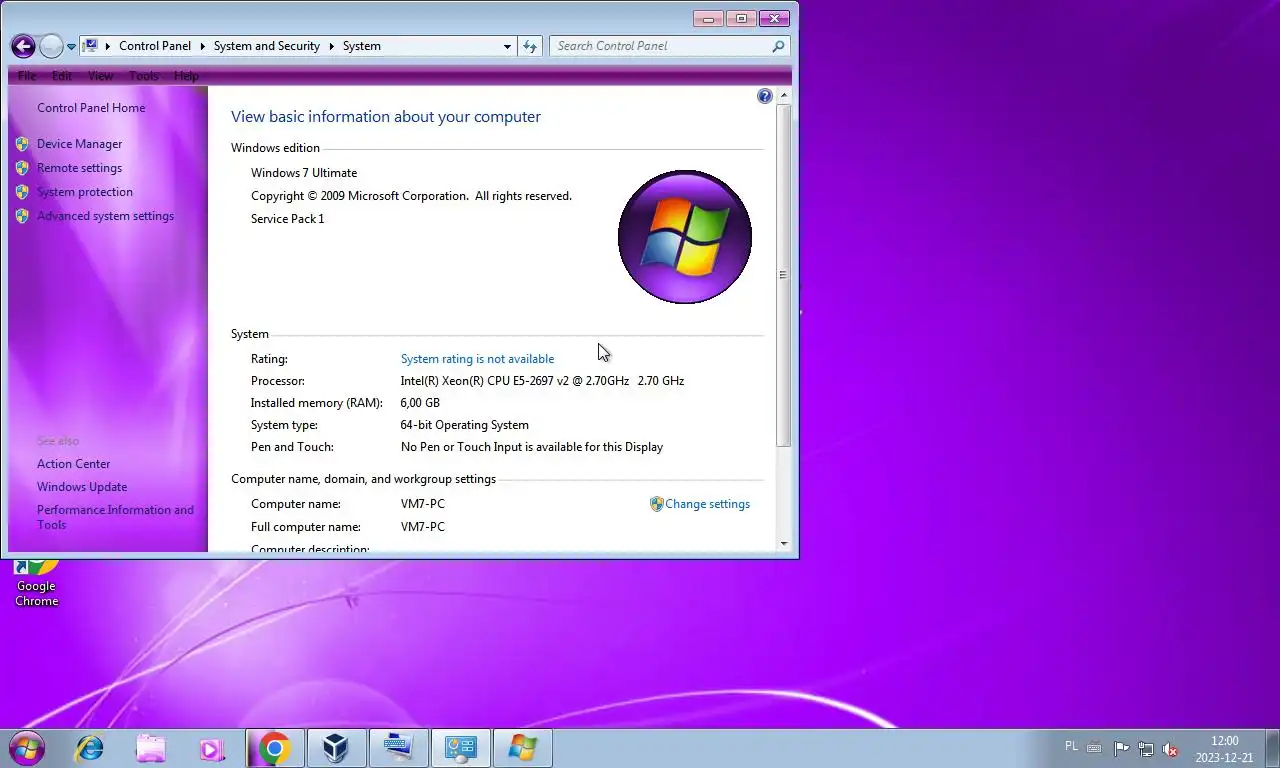Click the purple Windows logo image
Image resolution: width=1280 pixels, height=768 pixels.
pyautogui.click(x=685, y=237)
